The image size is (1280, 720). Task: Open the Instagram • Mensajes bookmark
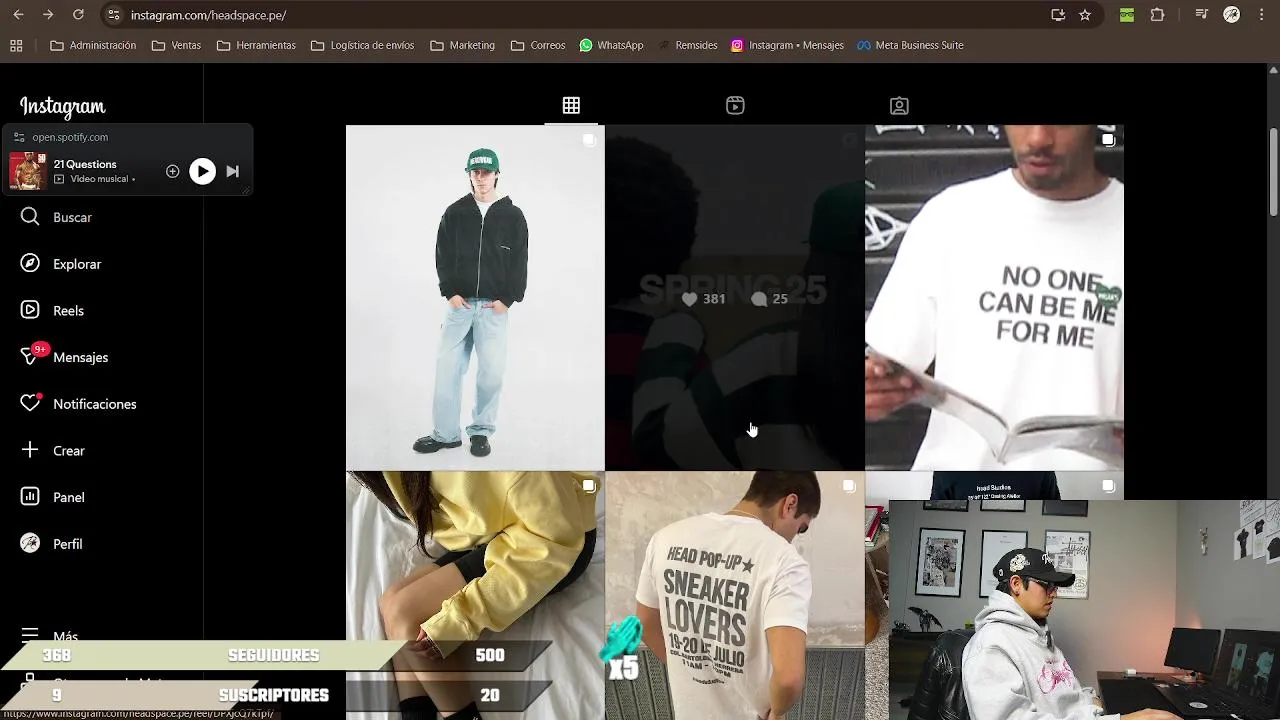(x=787, y=45)
